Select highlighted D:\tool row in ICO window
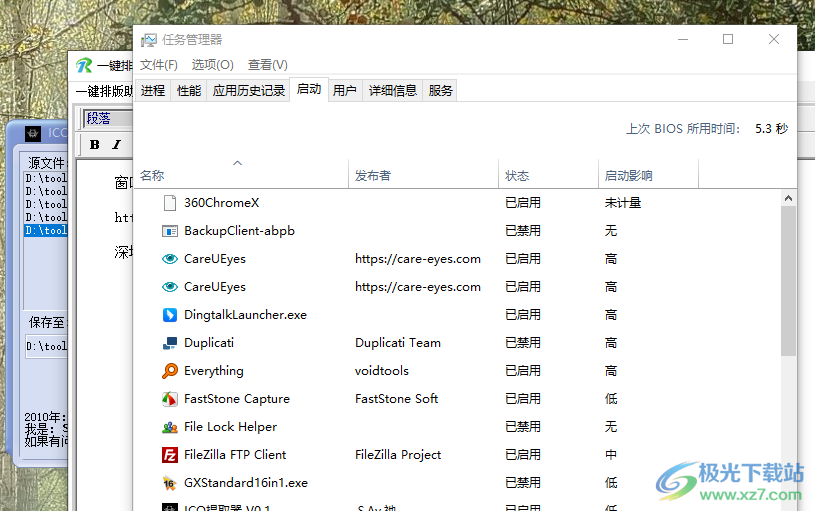The image size is (815, 511). 46,230
